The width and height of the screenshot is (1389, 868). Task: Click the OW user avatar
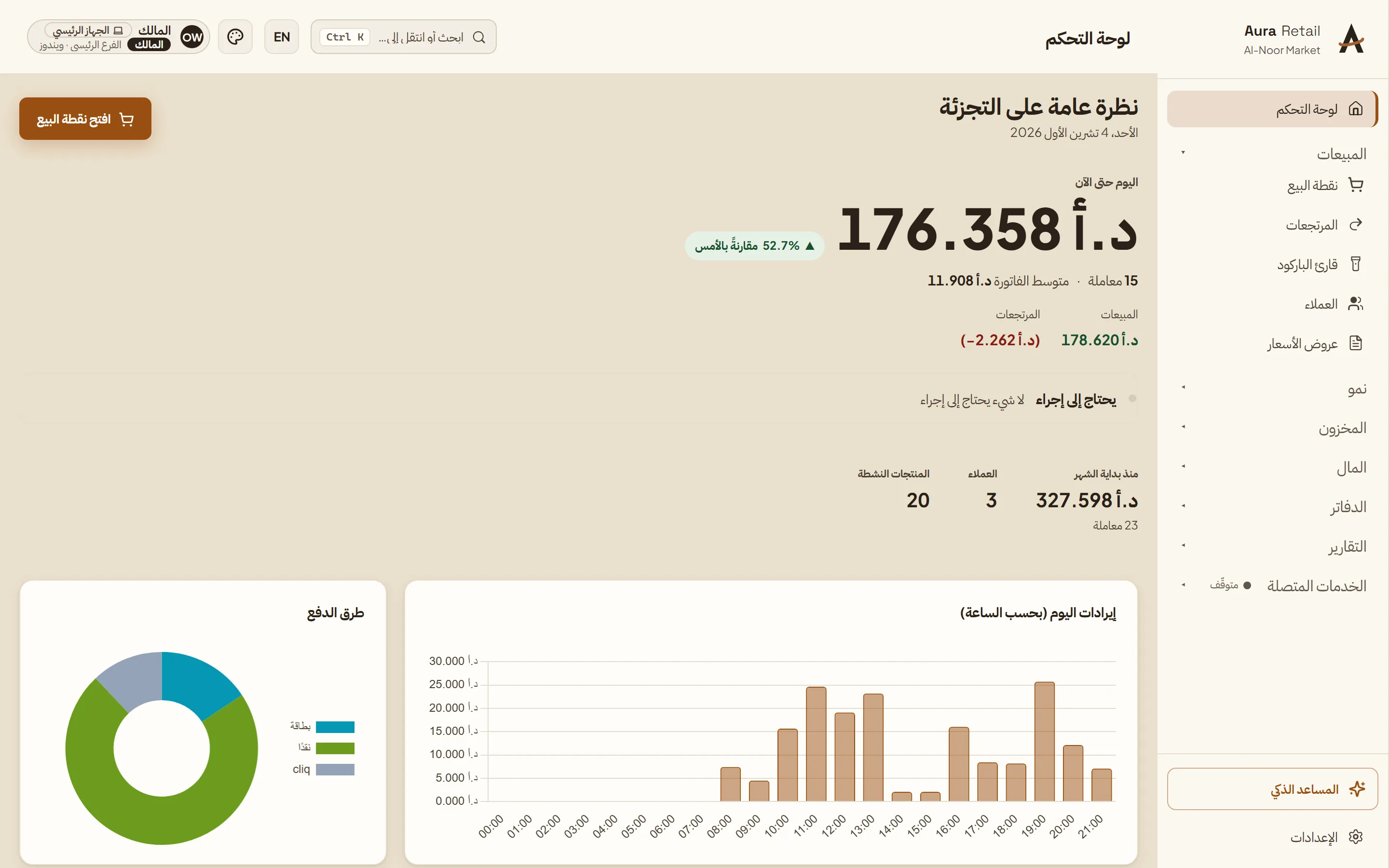click(x=191, y=37)
